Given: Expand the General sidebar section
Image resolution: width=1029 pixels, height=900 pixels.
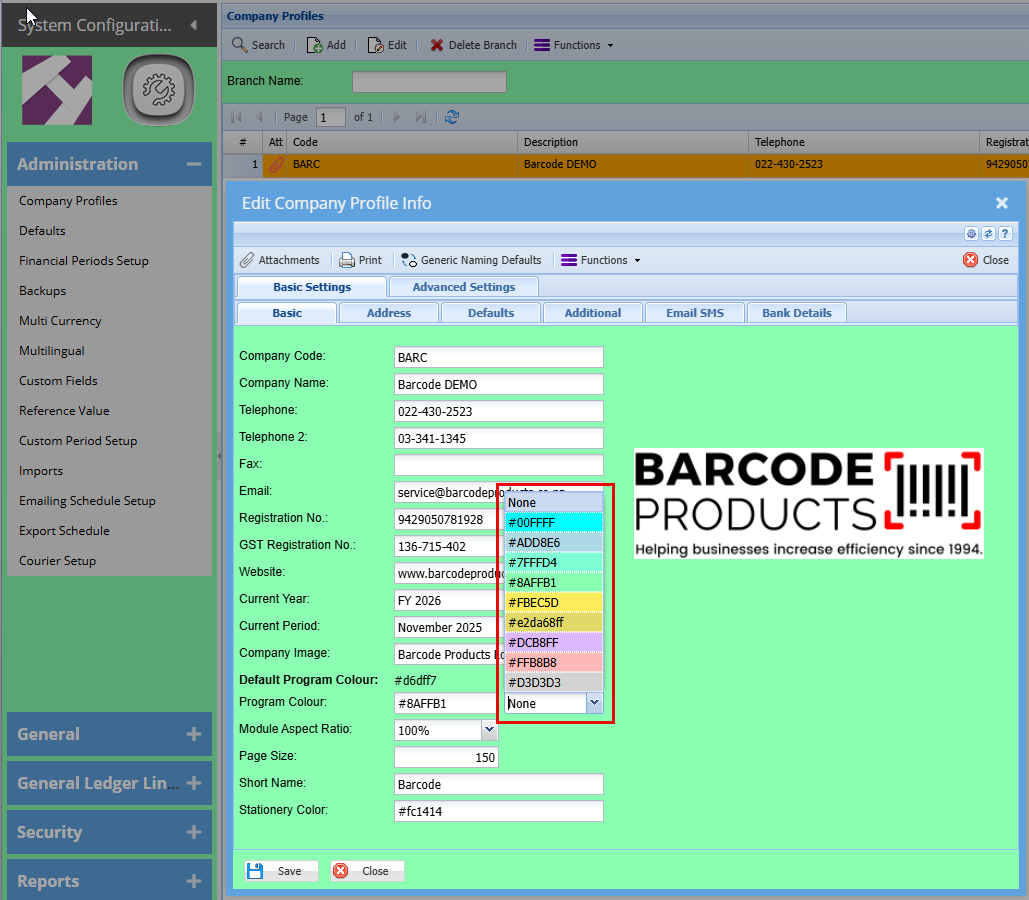Looking at the screenshot, I should (193, 734).
